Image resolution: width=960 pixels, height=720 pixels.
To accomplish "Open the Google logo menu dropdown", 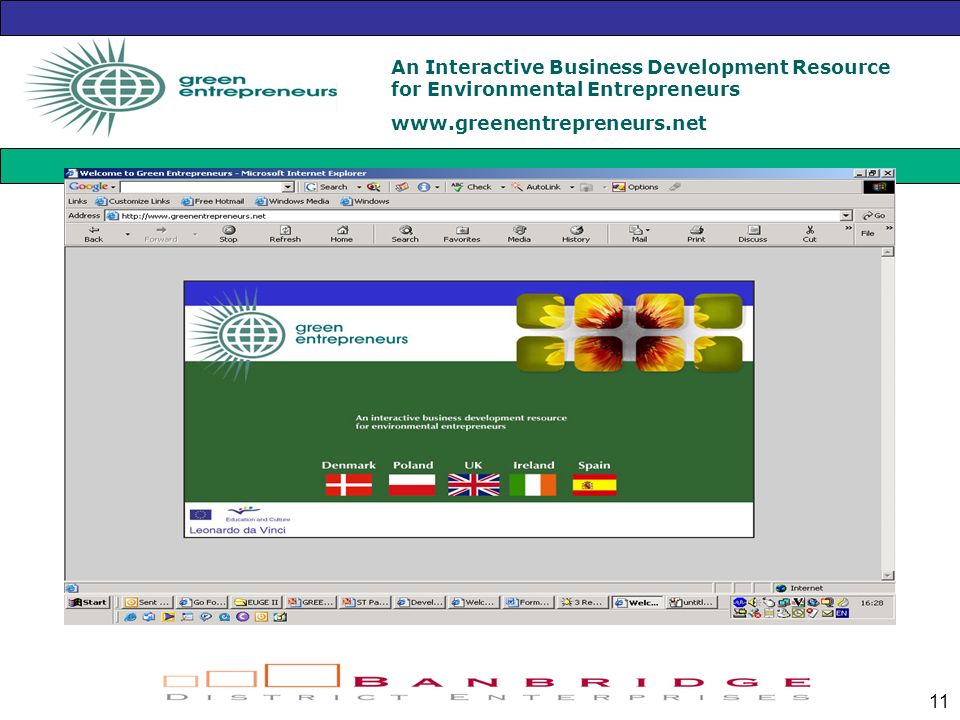I will click(113, 187).
